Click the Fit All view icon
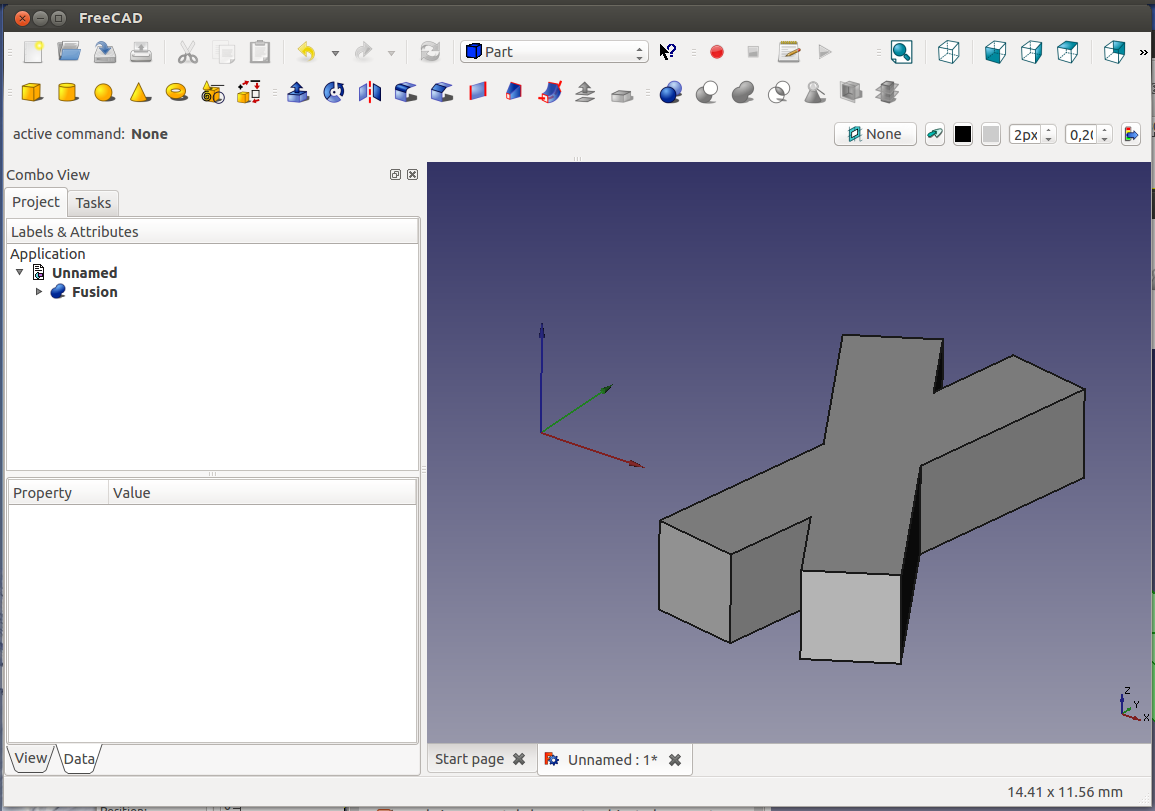This screenshot has height=811, width=1155. point(902,52)
